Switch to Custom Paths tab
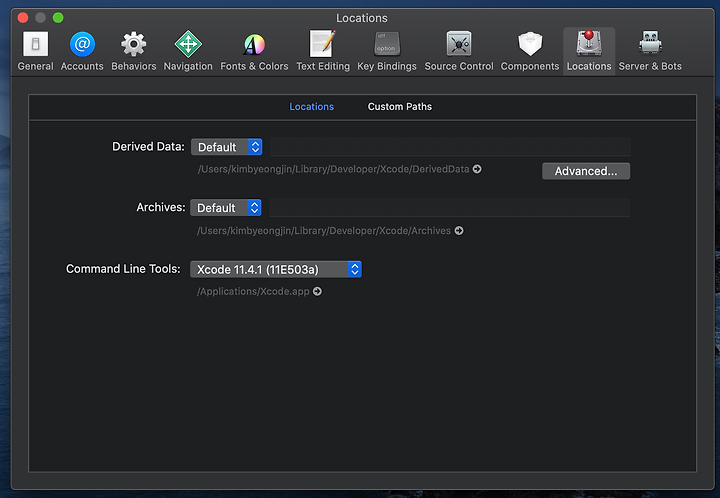Viewport: 720px width, 498px height. pos(399,106)
